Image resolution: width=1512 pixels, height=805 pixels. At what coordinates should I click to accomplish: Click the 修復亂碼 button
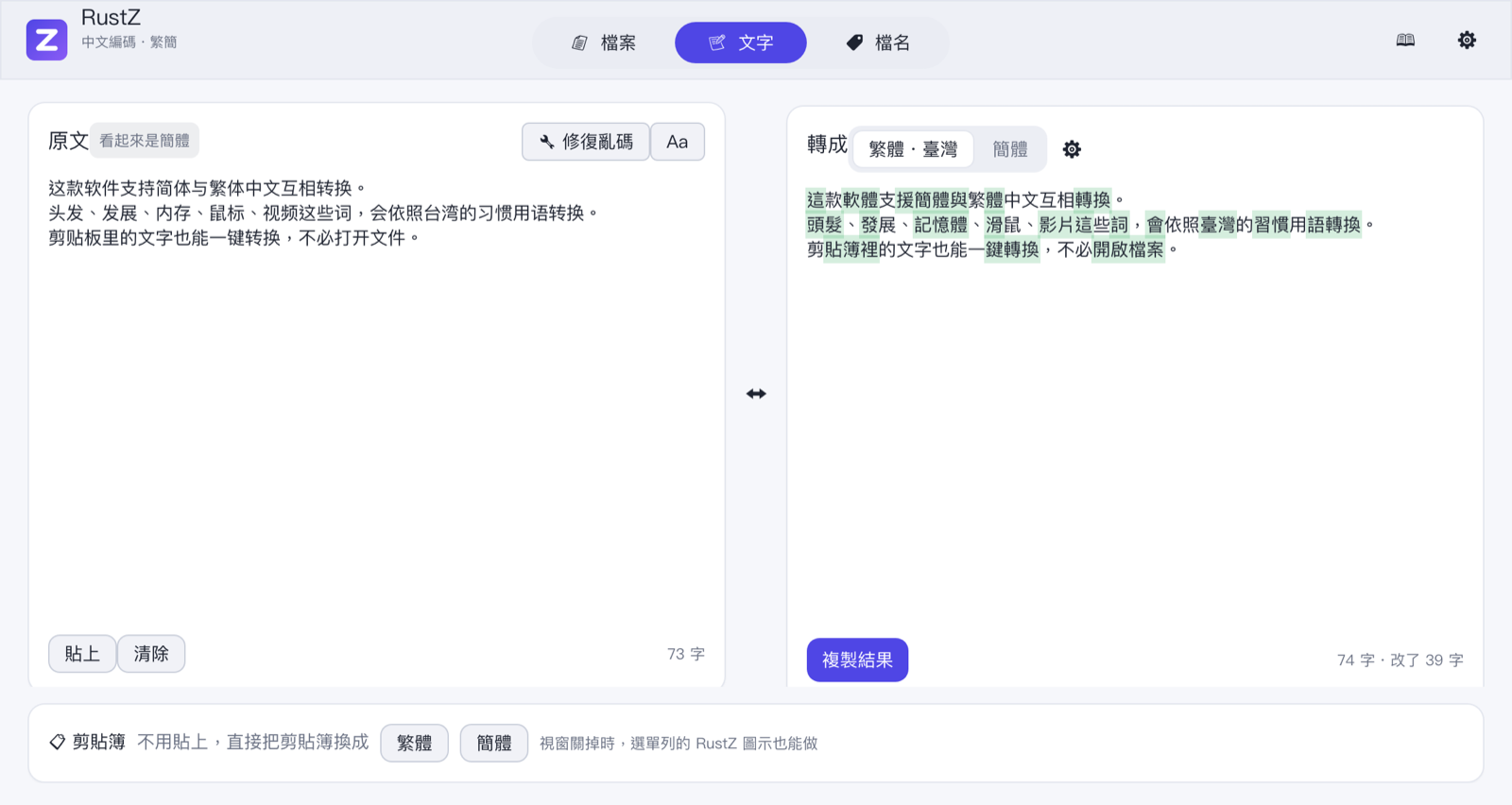point(586,142)
